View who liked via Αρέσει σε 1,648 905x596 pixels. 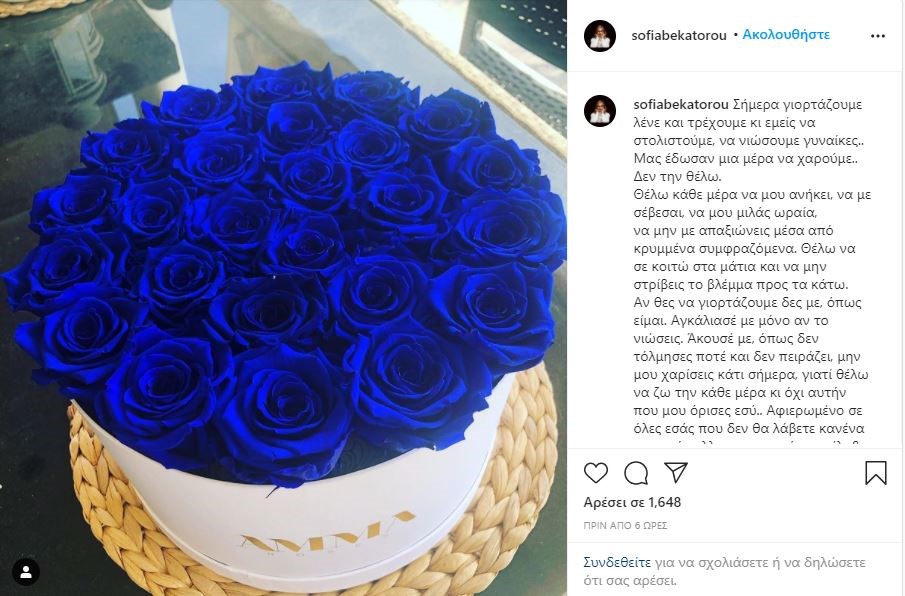pyautogui.click(x=632, y=503)
